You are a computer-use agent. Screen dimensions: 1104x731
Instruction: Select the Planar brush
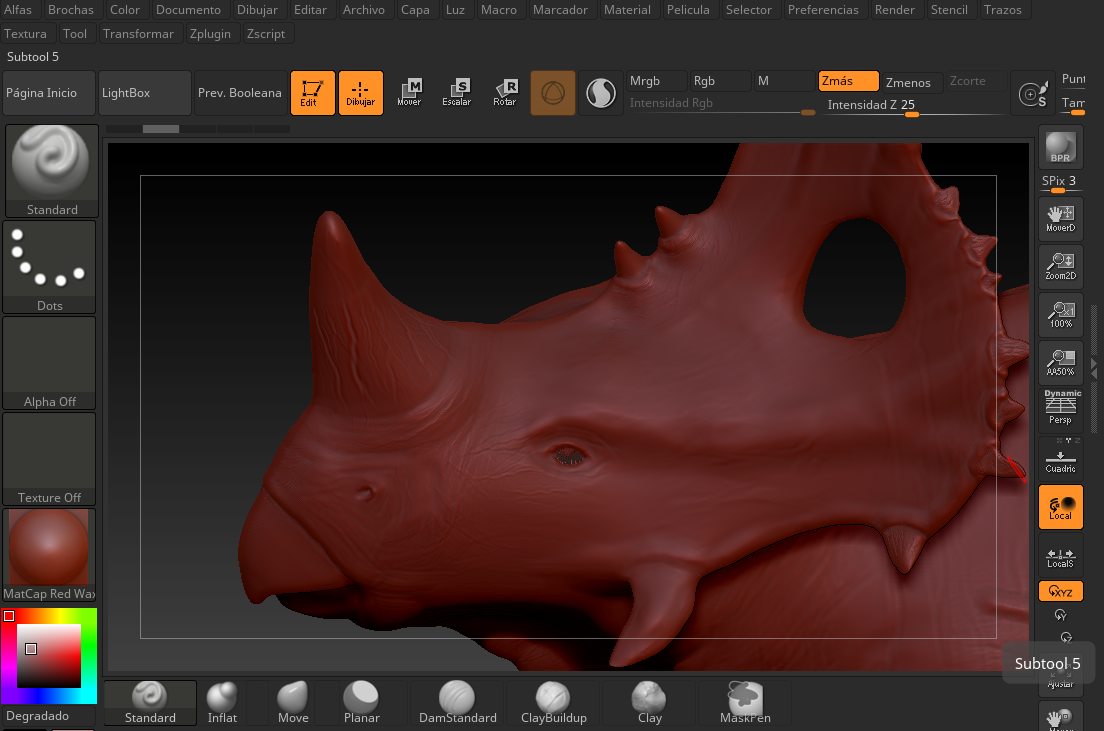click(x=361, y=703)
